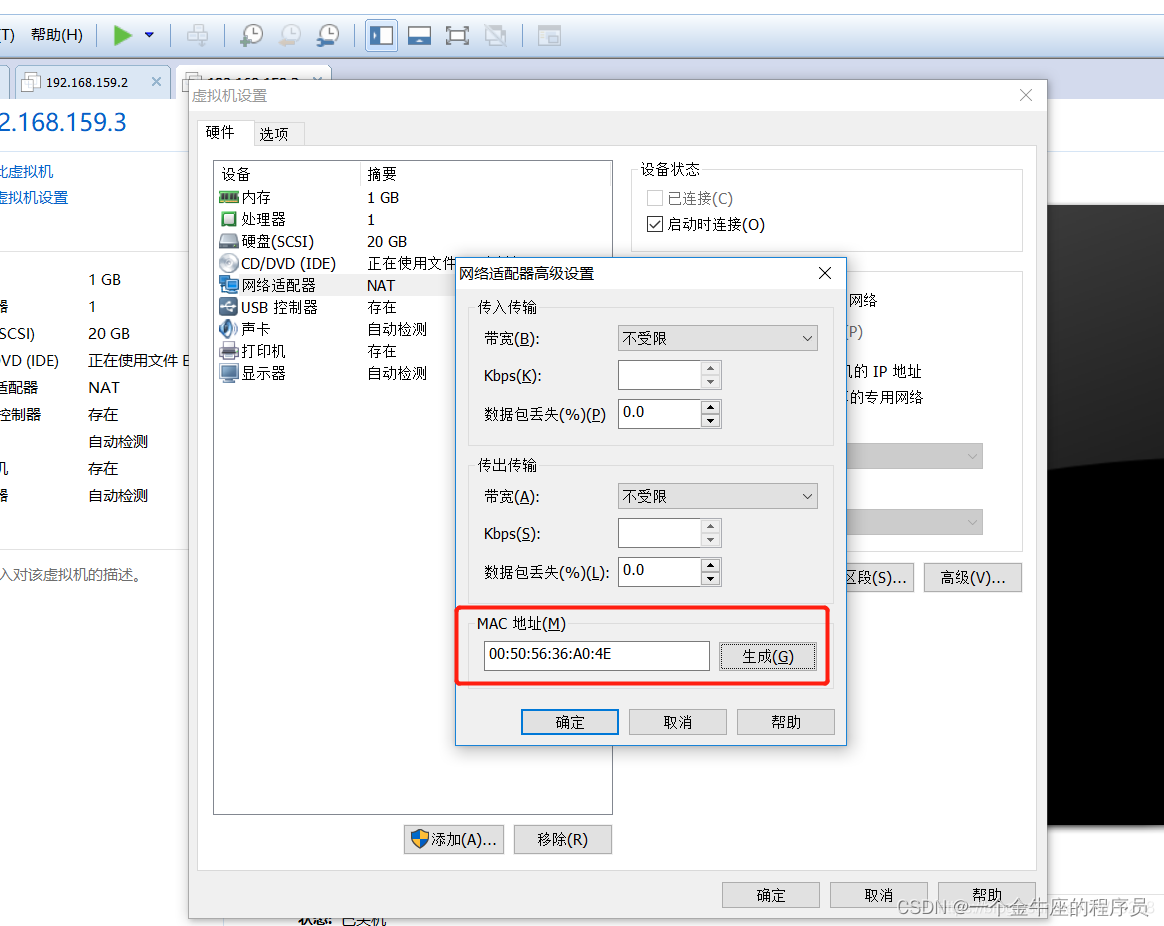Screen dimensions: 1164x926
Task: Click the 内存 memory chip icon
Action: pyautogui.click(x=229, y=198)
